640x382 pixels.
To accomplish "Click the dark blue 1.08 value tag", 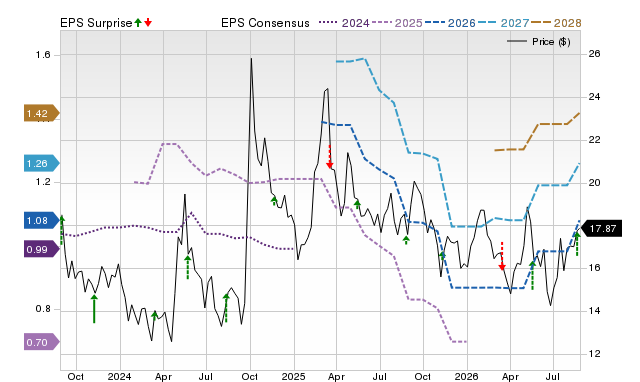I will coord(41,220).
